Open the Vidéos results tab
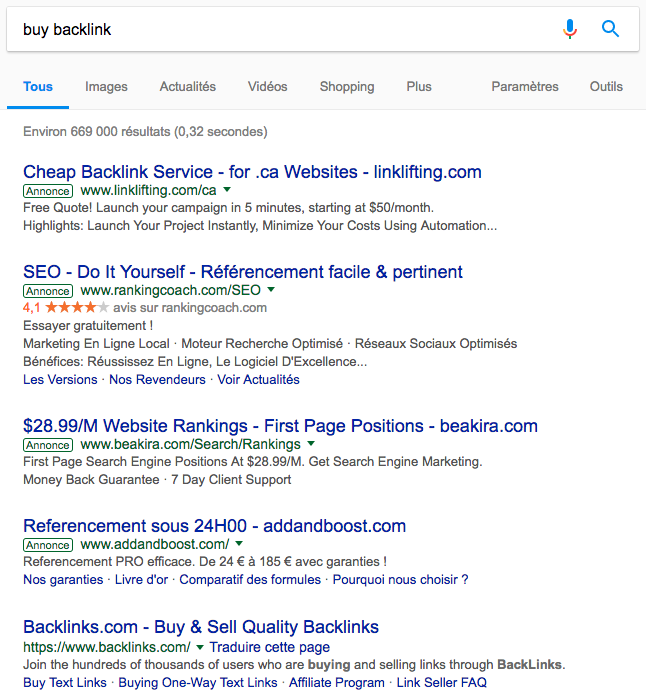This screenshot has width=646, height=699. 267,86
